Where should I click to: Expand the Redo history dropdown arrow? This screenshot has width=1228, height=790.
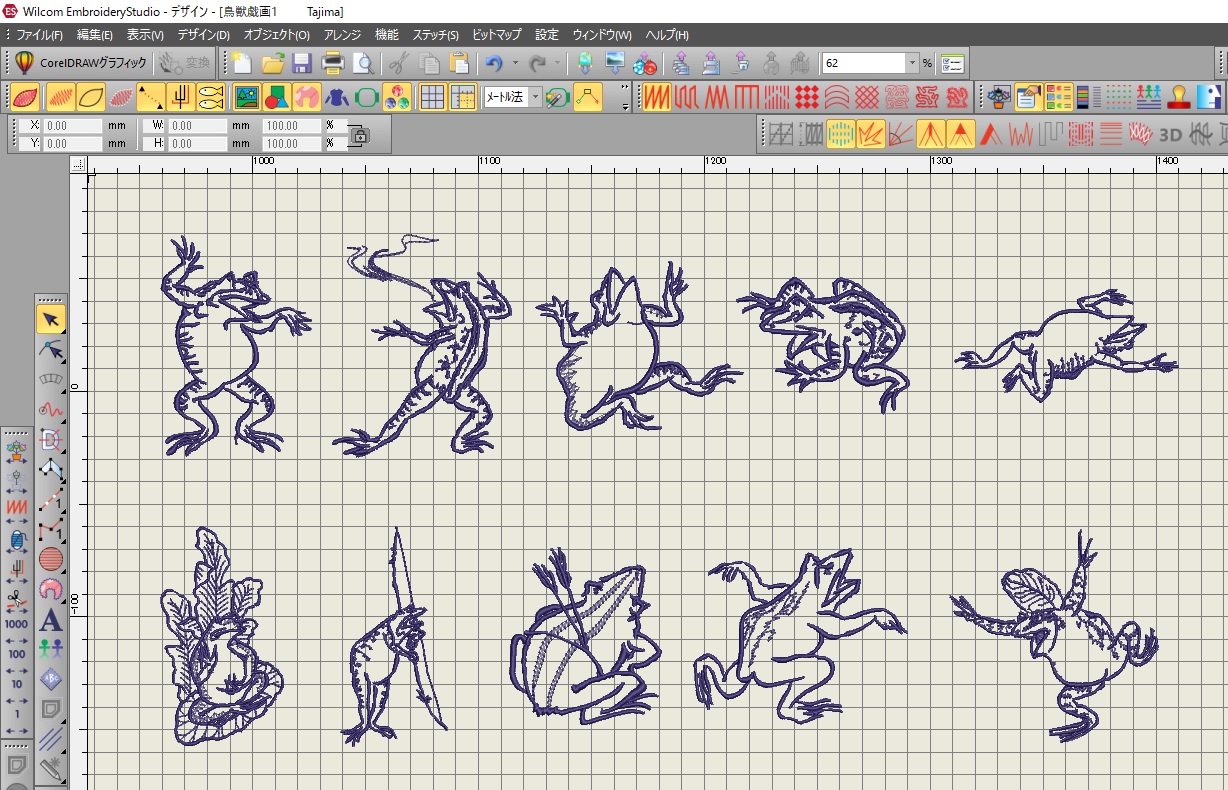(x=558, y=64)
